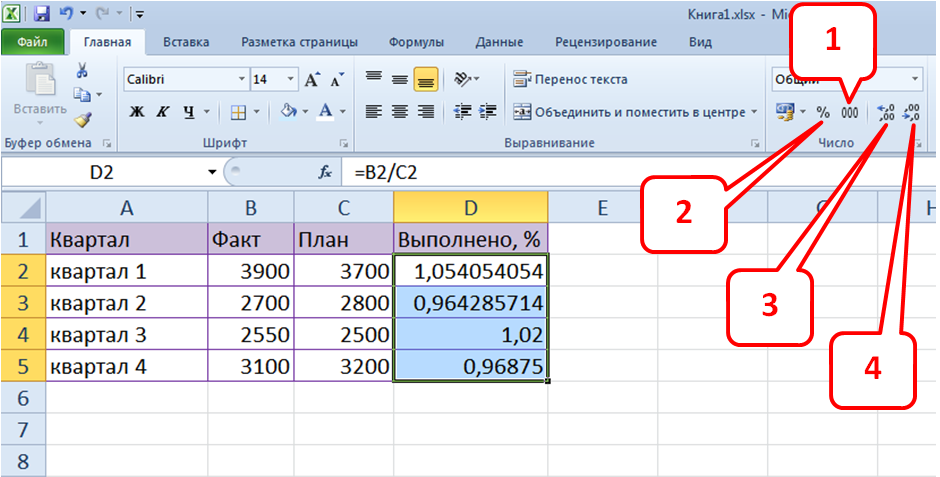The width and height of the screenshot is (940, 477).
Task: Toggle Перенос текста wrap text
Action: 570,79
